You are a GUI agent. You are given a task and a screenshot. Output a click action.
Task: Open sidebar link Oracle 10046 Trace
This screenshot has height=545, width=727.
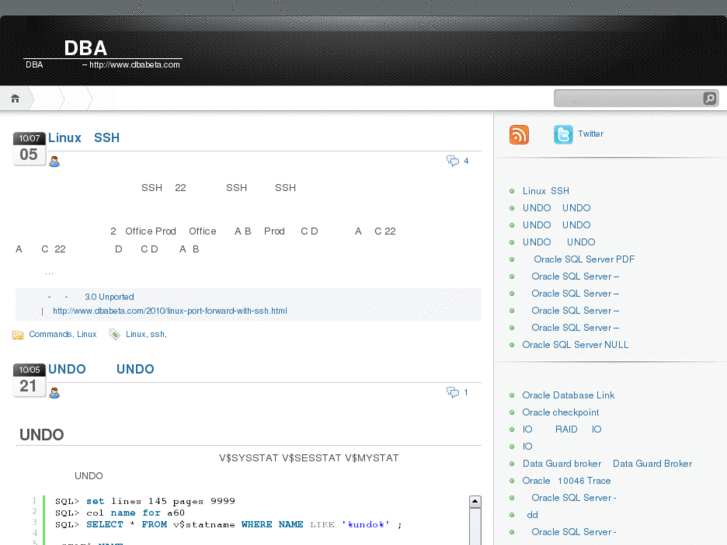point(567,481)
